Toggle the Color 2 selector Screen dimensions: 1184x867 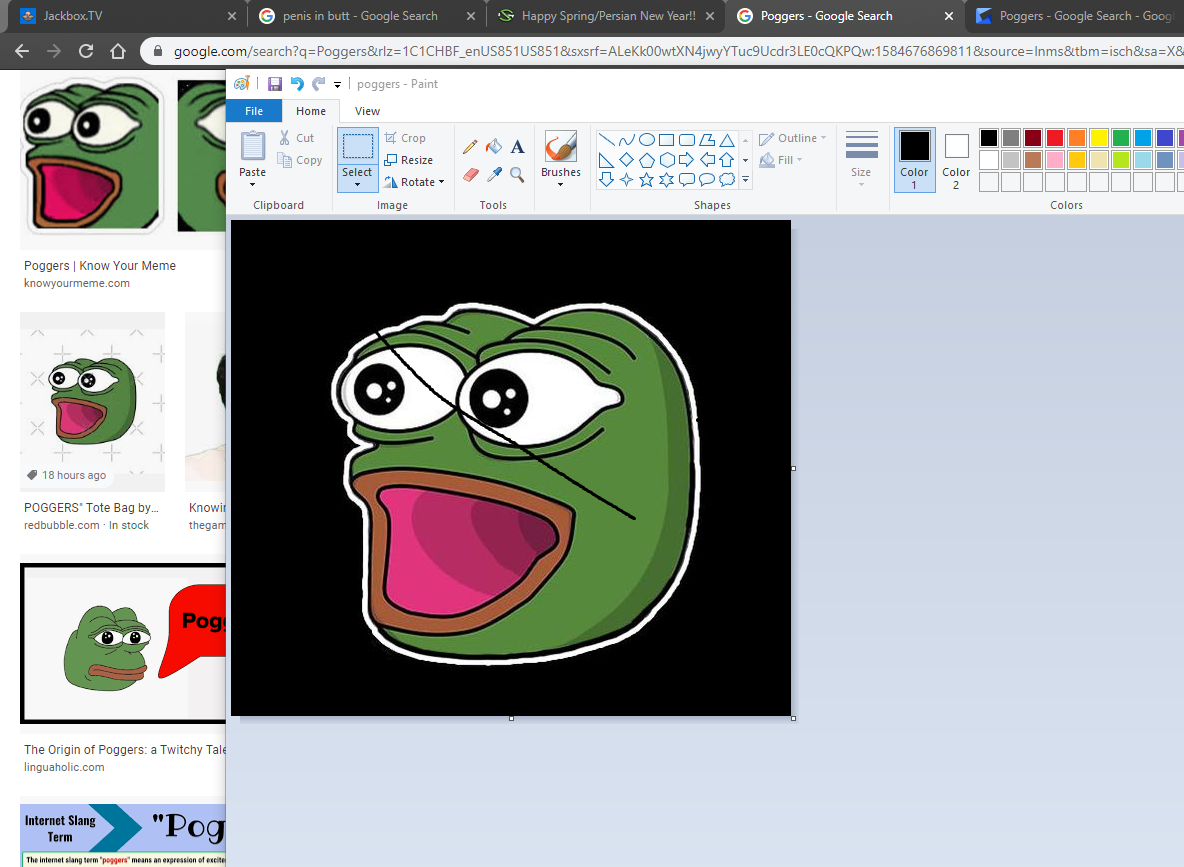[x=956, y=159]
